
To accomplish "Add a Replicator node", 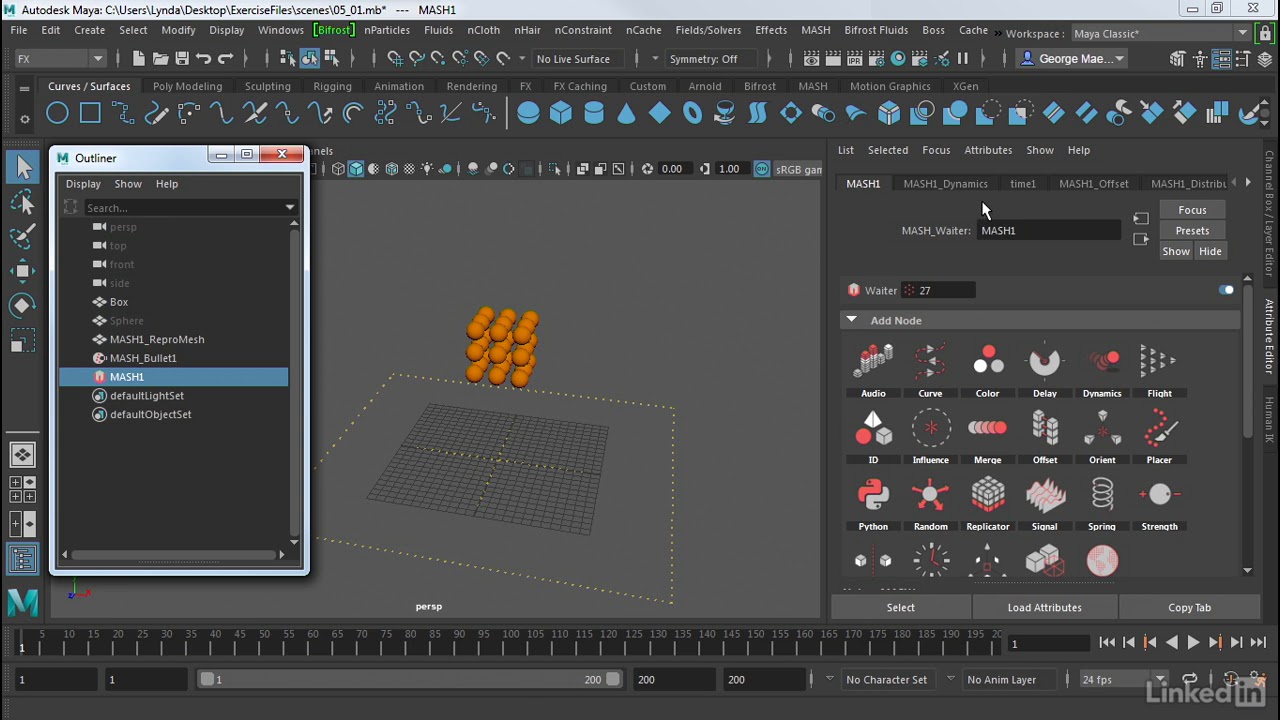I will click(987, 495).
